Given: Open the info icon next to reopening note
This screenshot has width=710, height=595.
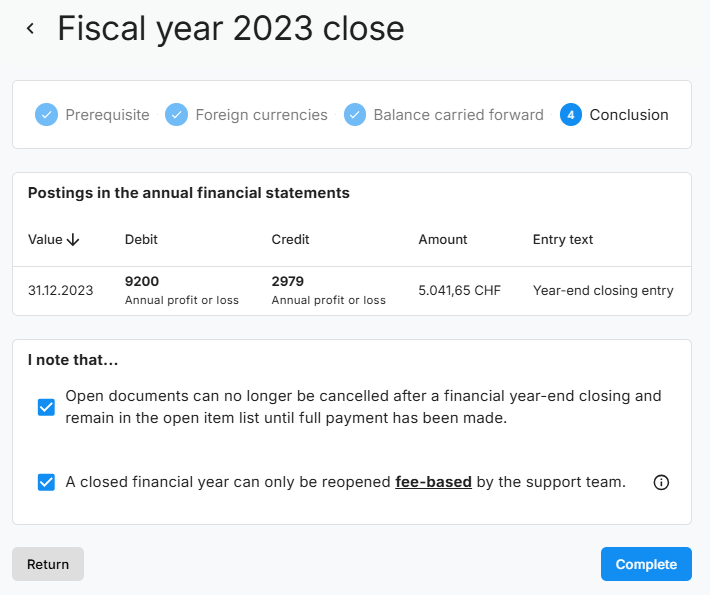Looking at the screenshot, I should pyautogui.click(x=661, y=482).
